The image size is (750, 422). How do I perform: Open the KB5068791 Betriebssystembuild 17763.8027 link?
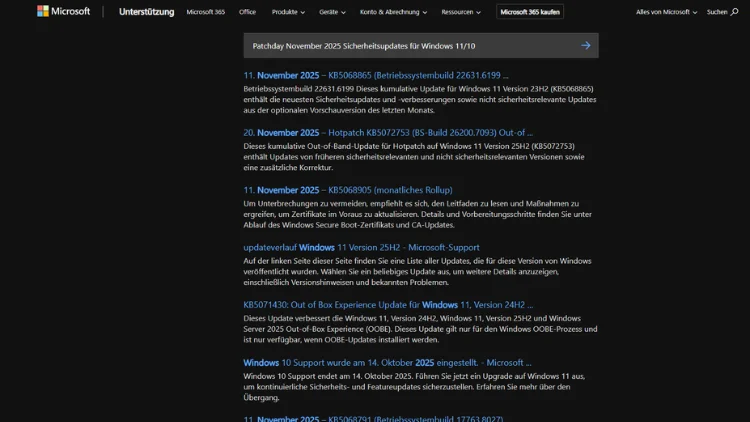pos(373,419)
